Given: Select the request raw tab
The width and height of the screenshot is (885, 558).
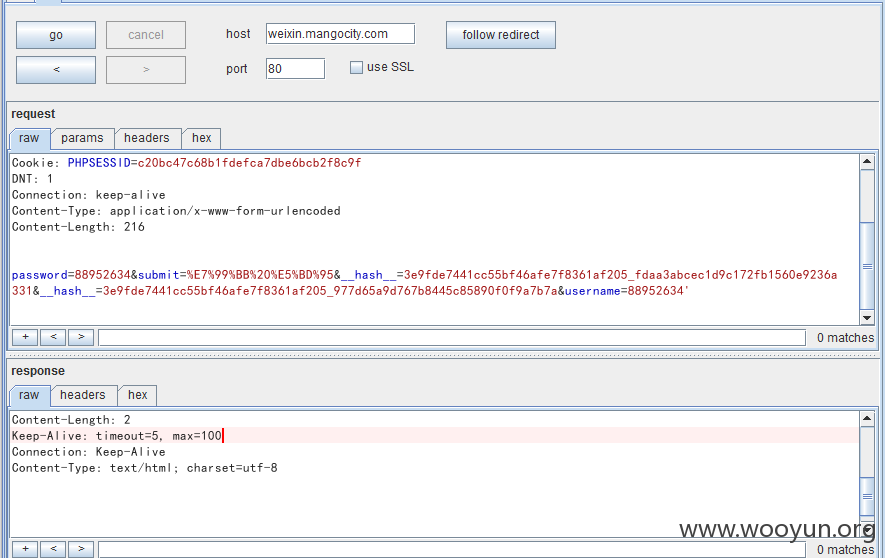Looking at the screenshot, I should 29,138.
